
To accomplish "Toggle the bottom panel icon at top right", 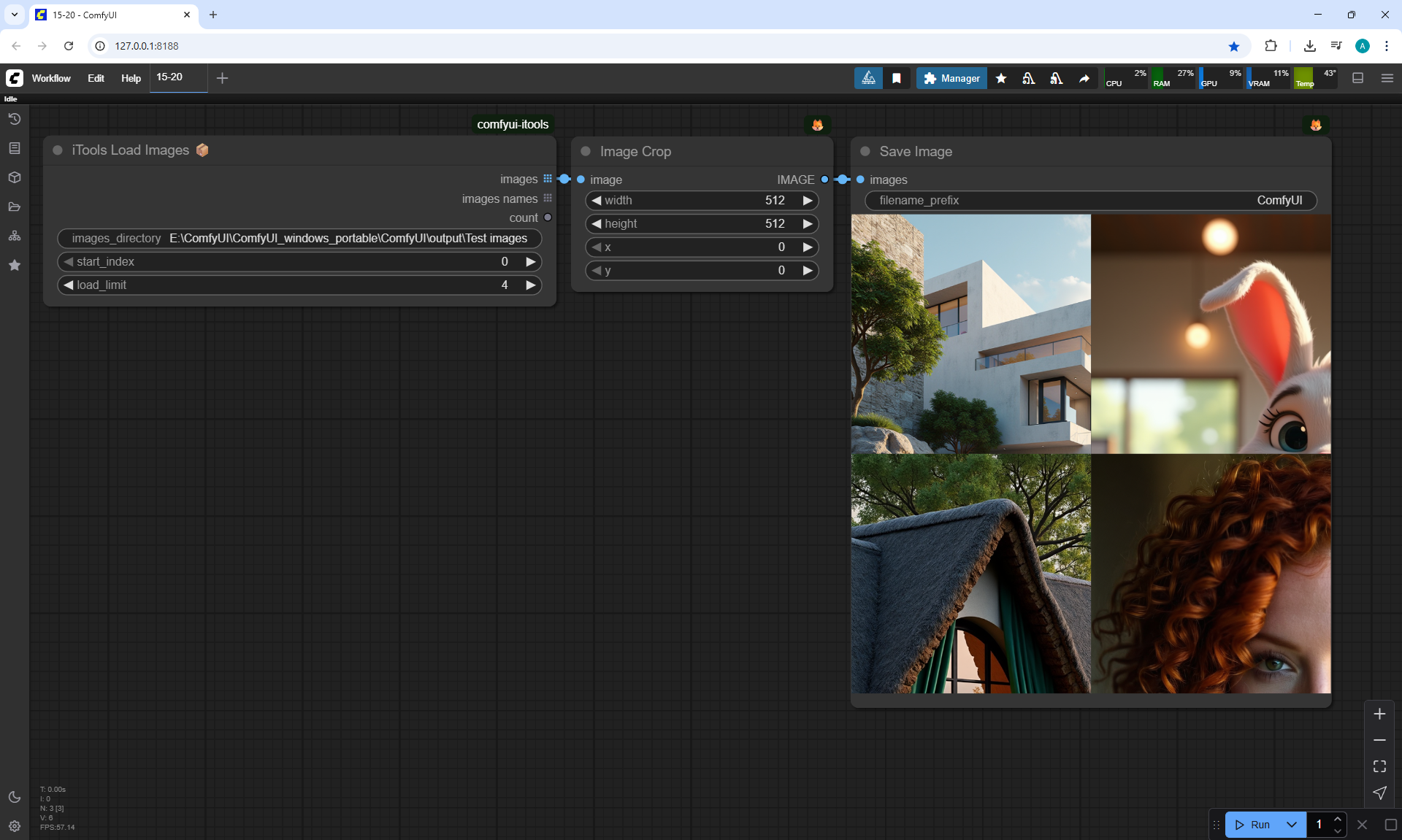I will [1358, 78].
